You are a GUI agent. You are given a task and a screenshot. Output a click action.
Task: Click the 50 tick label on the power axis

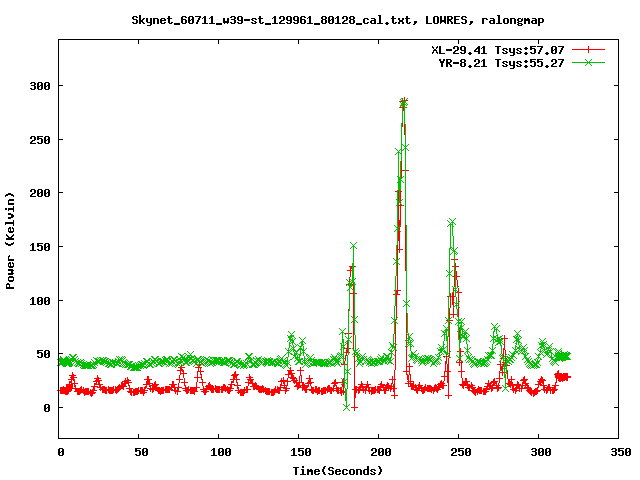44,354
